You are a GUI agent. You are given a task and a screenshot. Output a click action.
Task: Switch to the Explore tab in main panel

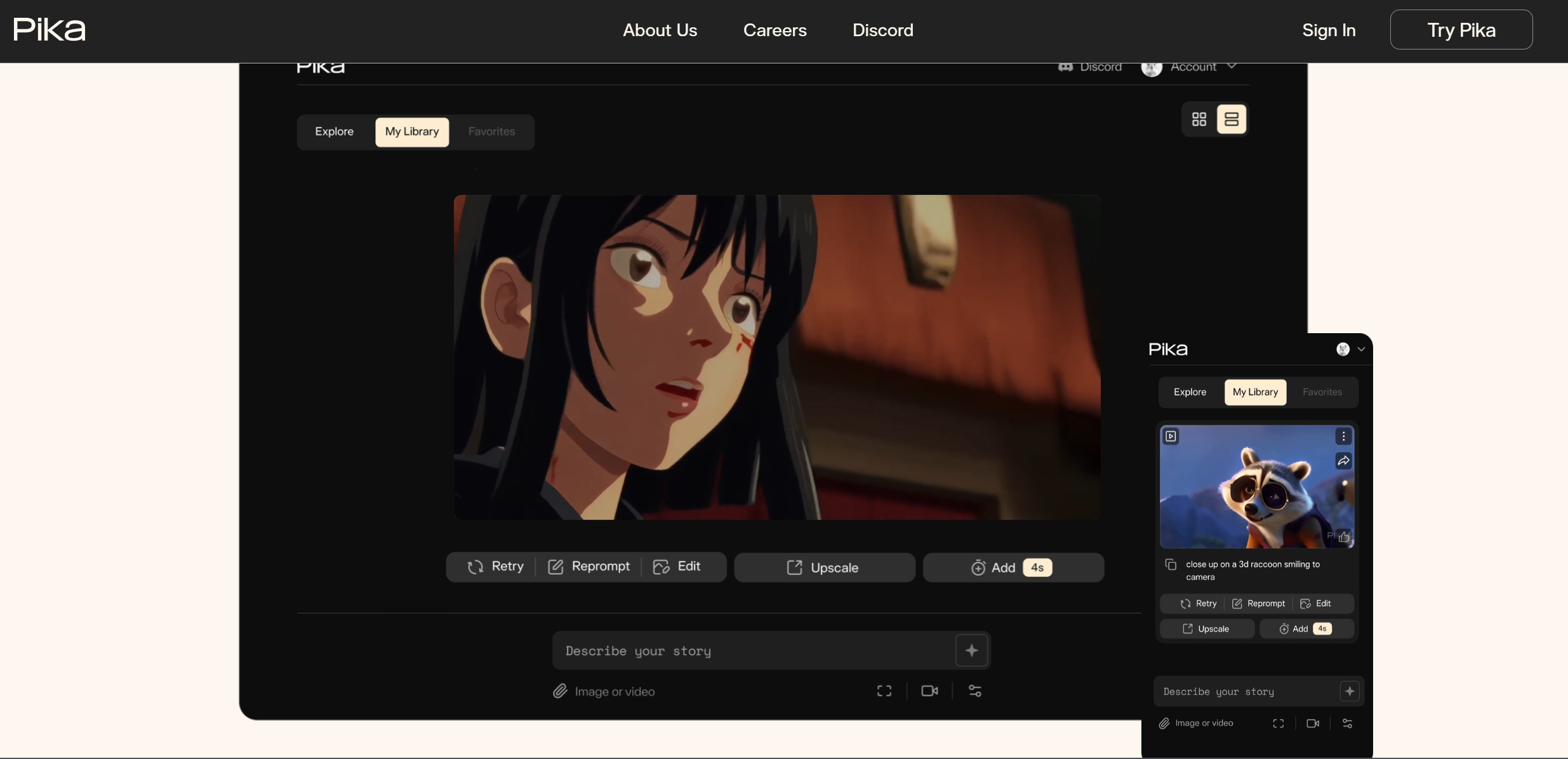334,131
